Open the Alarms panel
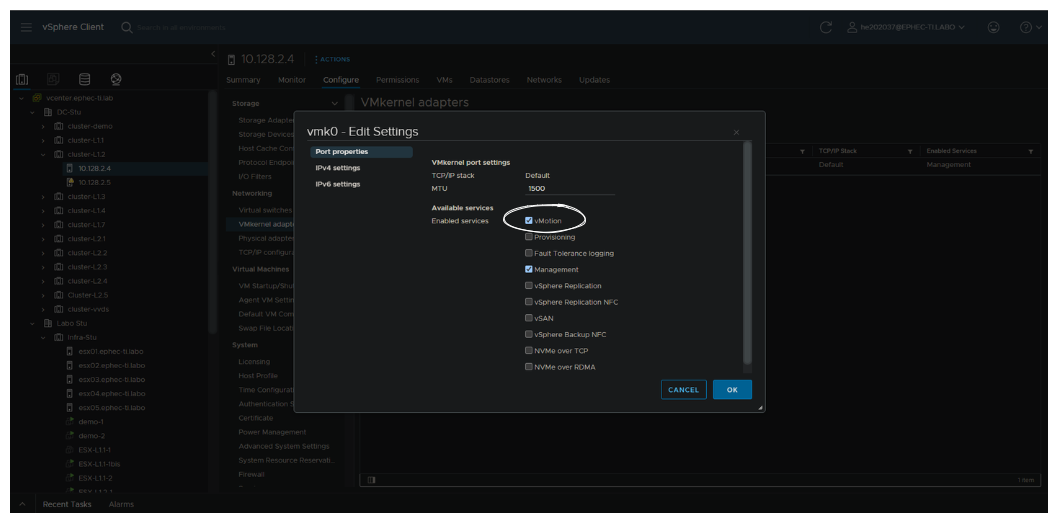This screenshot has width=1057, height=523. click(x=121, y=504)
